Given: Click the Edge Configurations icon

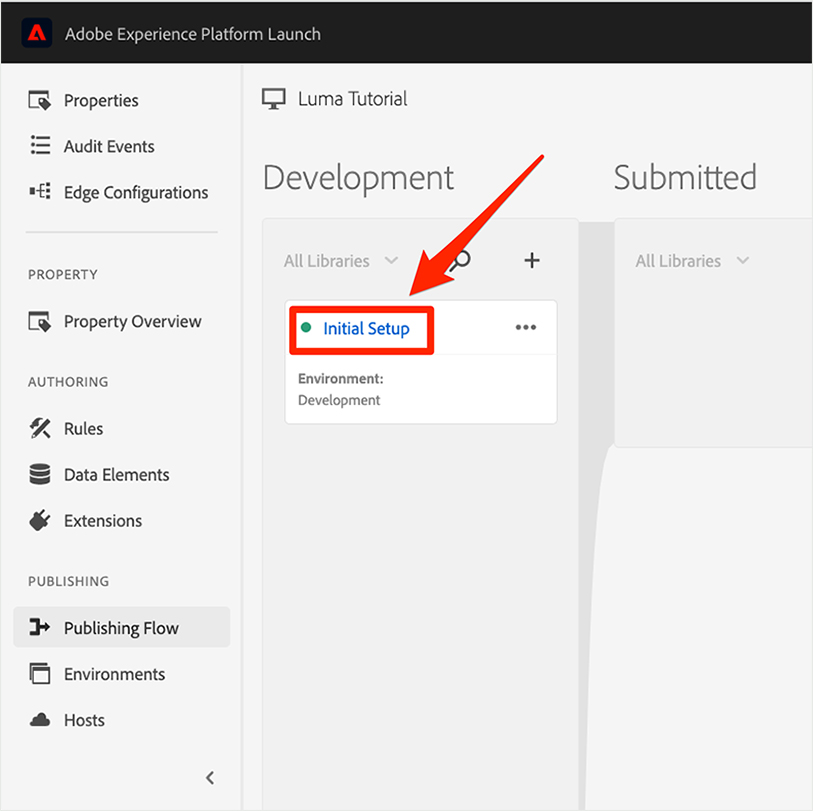Looking at the screenshot, I should pyautogui.click(x=40, y=191).
